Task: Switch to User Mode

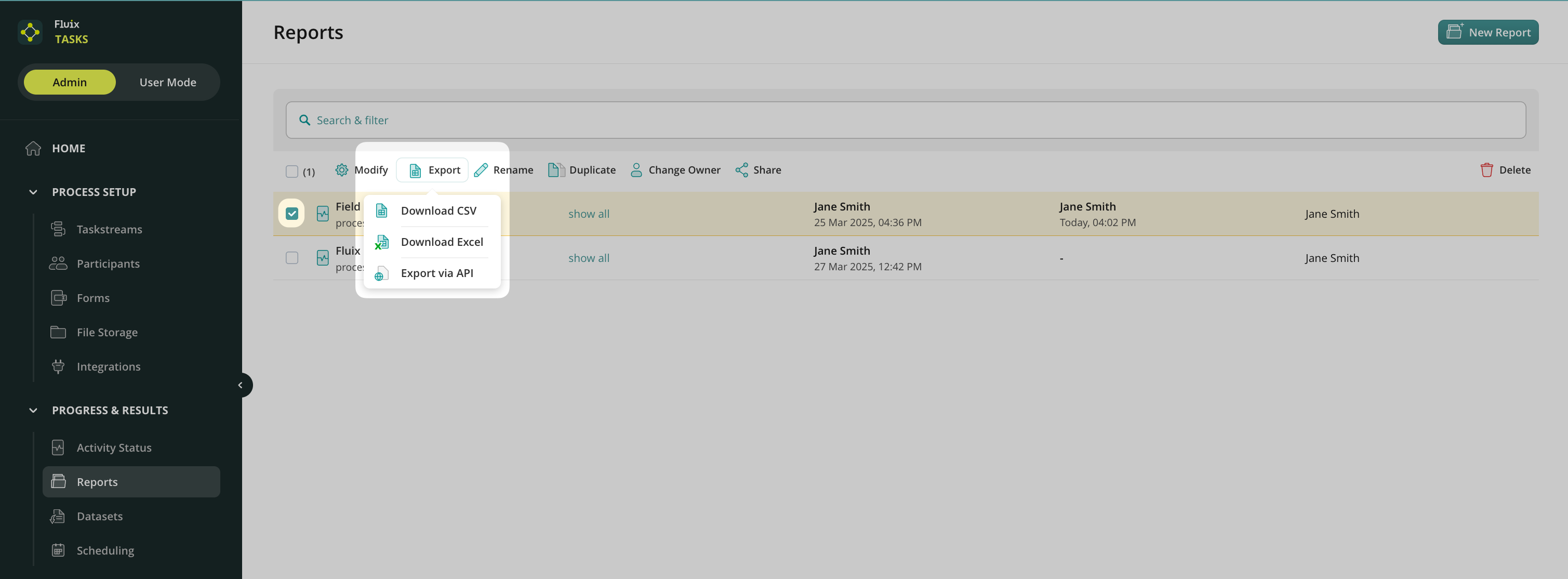Action: point(167,82)
